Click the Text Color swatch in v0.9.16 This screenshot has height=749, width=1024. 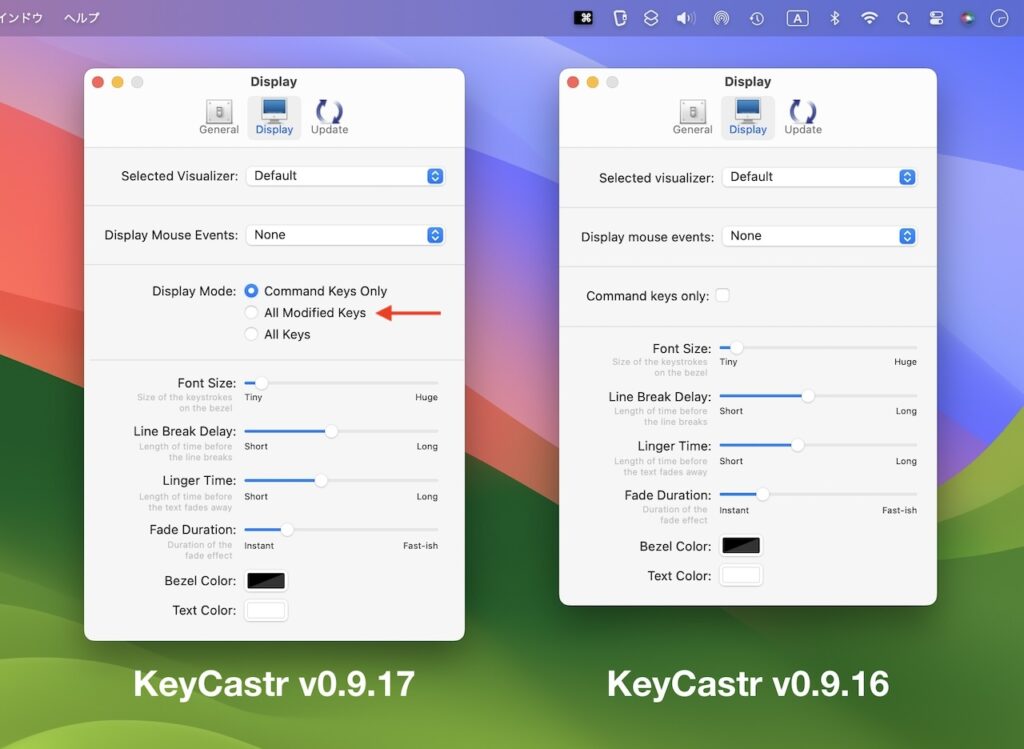pyautogui.click(x=740, y=574)
